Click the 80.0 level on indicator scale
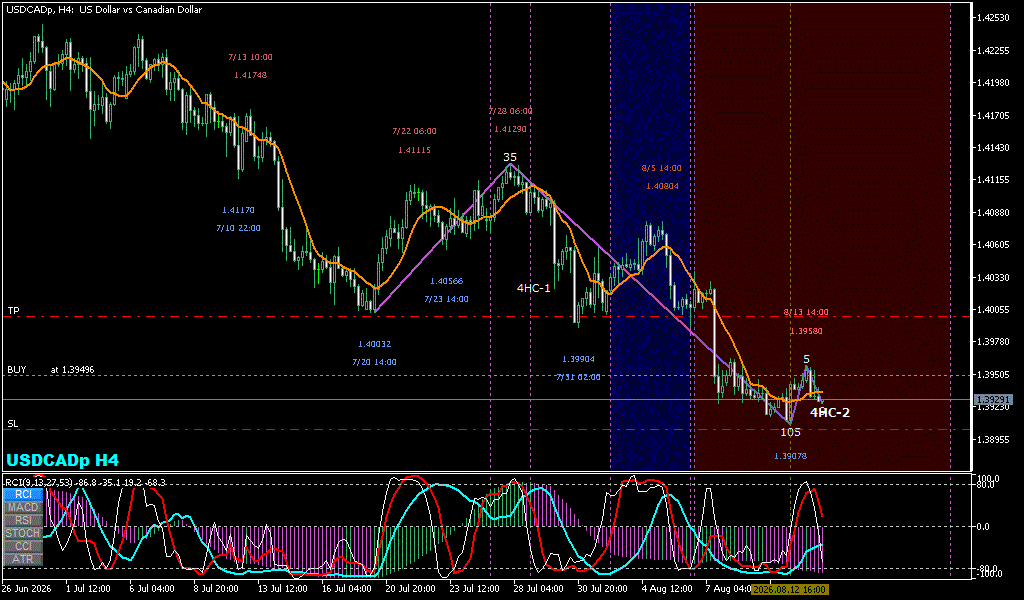The width and height of the screenshot is (1024, 600). click(985, 484)
